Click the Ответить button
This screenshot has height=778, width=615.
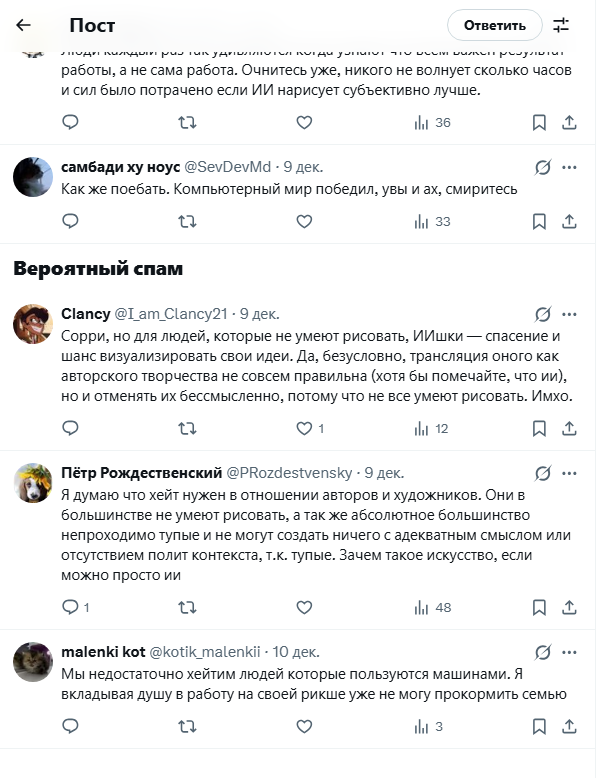click(494, 25)
